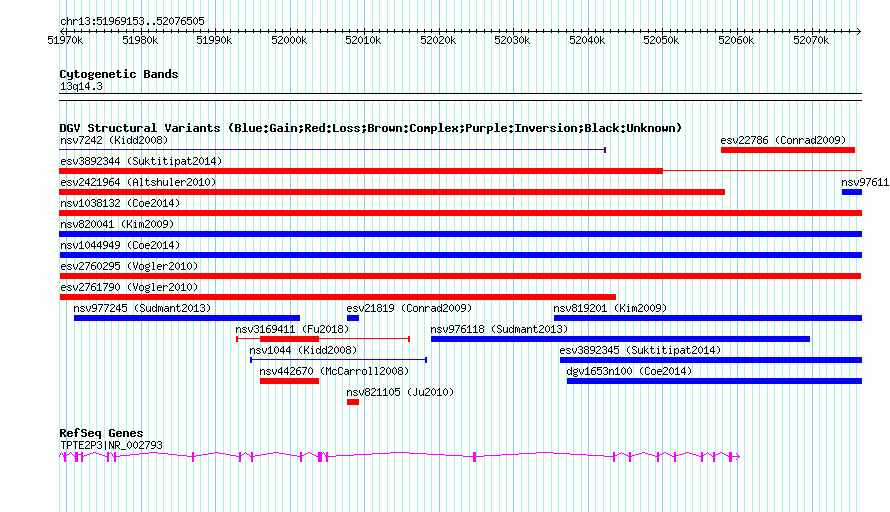Click the esv3892345 (Suktitipat2014) label
The width and height of the screenshot is (890, 512).
tap(640, 350)
